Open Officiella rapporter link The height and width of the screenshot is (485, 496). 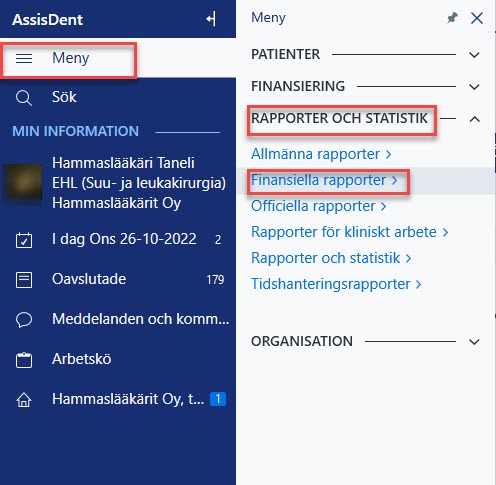click(x=319, y=206)
